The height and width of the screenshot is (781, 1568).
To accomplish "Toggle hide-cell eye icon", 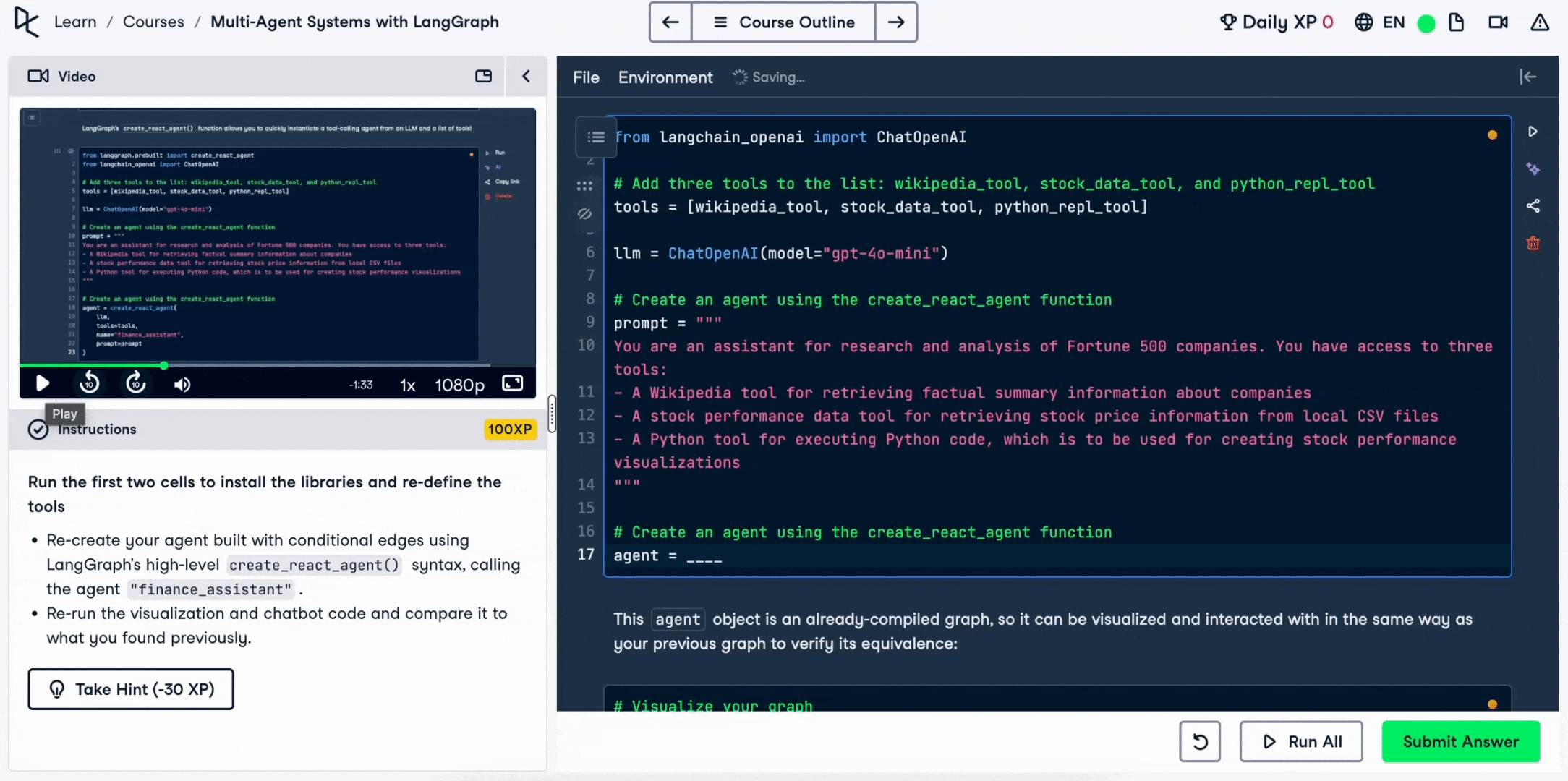I will pyautogui.click(x=584, y=214).
